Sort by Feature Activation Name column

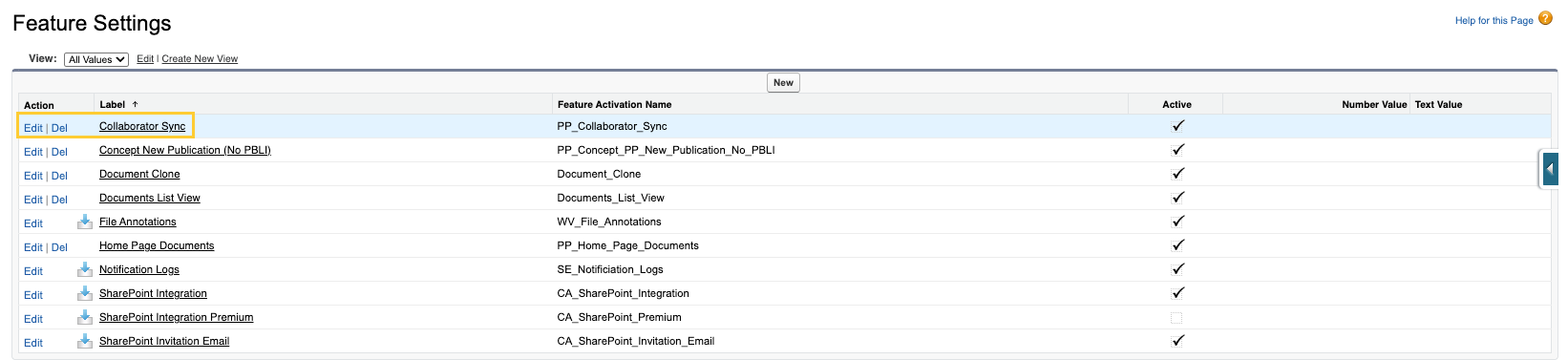click(x=614, y=104)
